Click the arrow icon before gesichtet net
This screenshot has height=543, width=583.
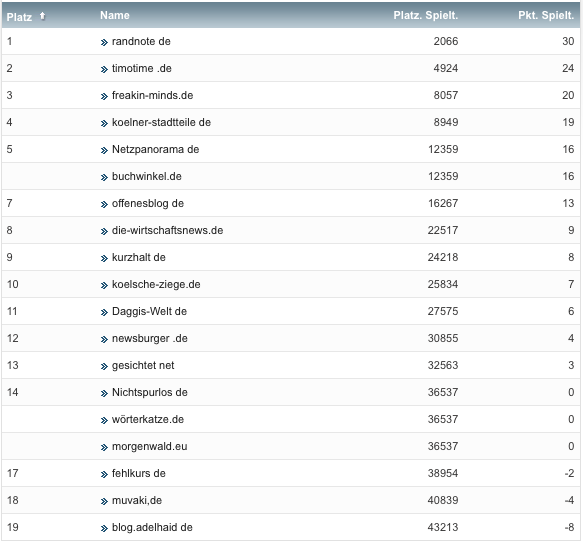[104, 366]
